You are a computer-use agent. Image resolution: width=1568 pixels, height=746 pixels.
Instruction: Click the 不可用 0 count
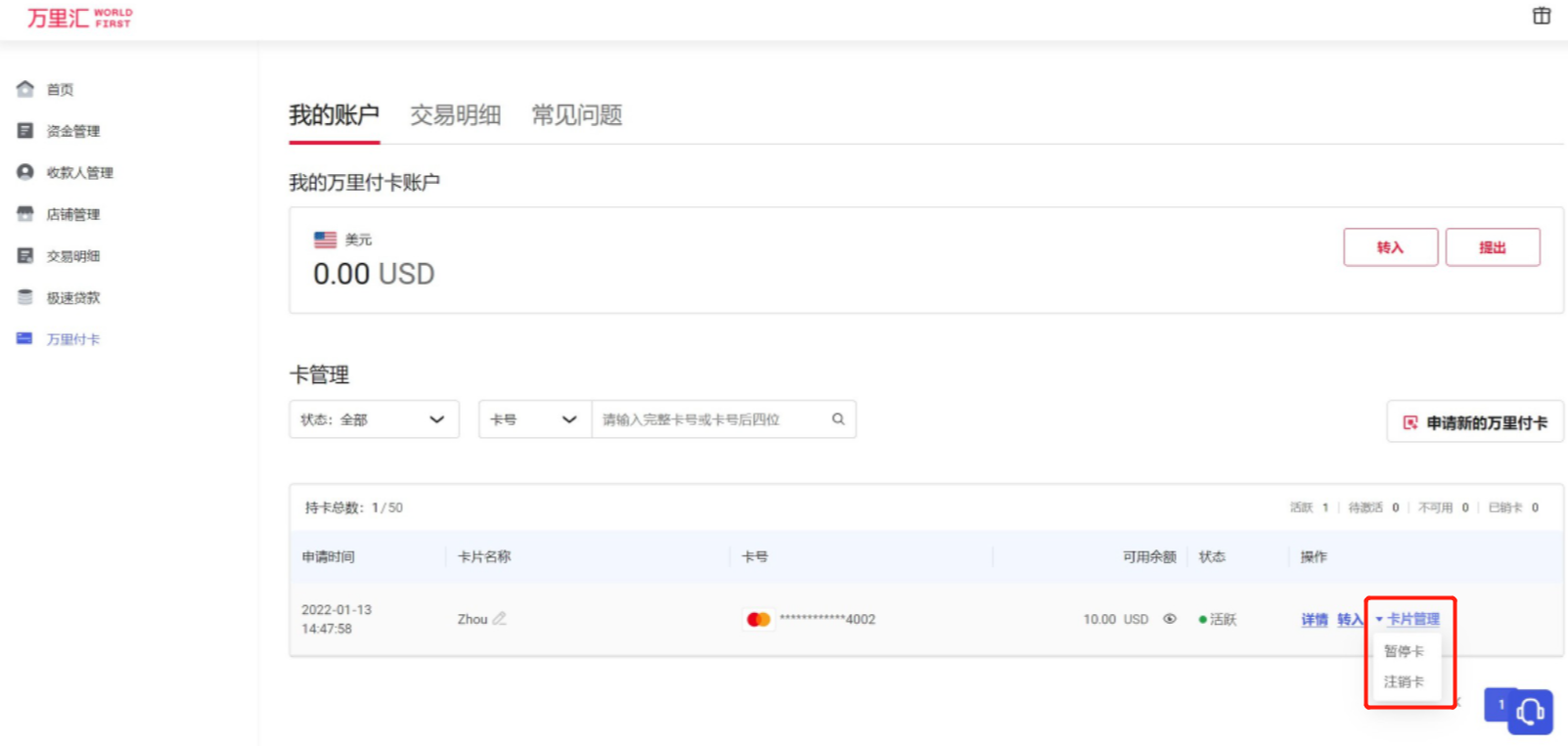click(1444, 507)
